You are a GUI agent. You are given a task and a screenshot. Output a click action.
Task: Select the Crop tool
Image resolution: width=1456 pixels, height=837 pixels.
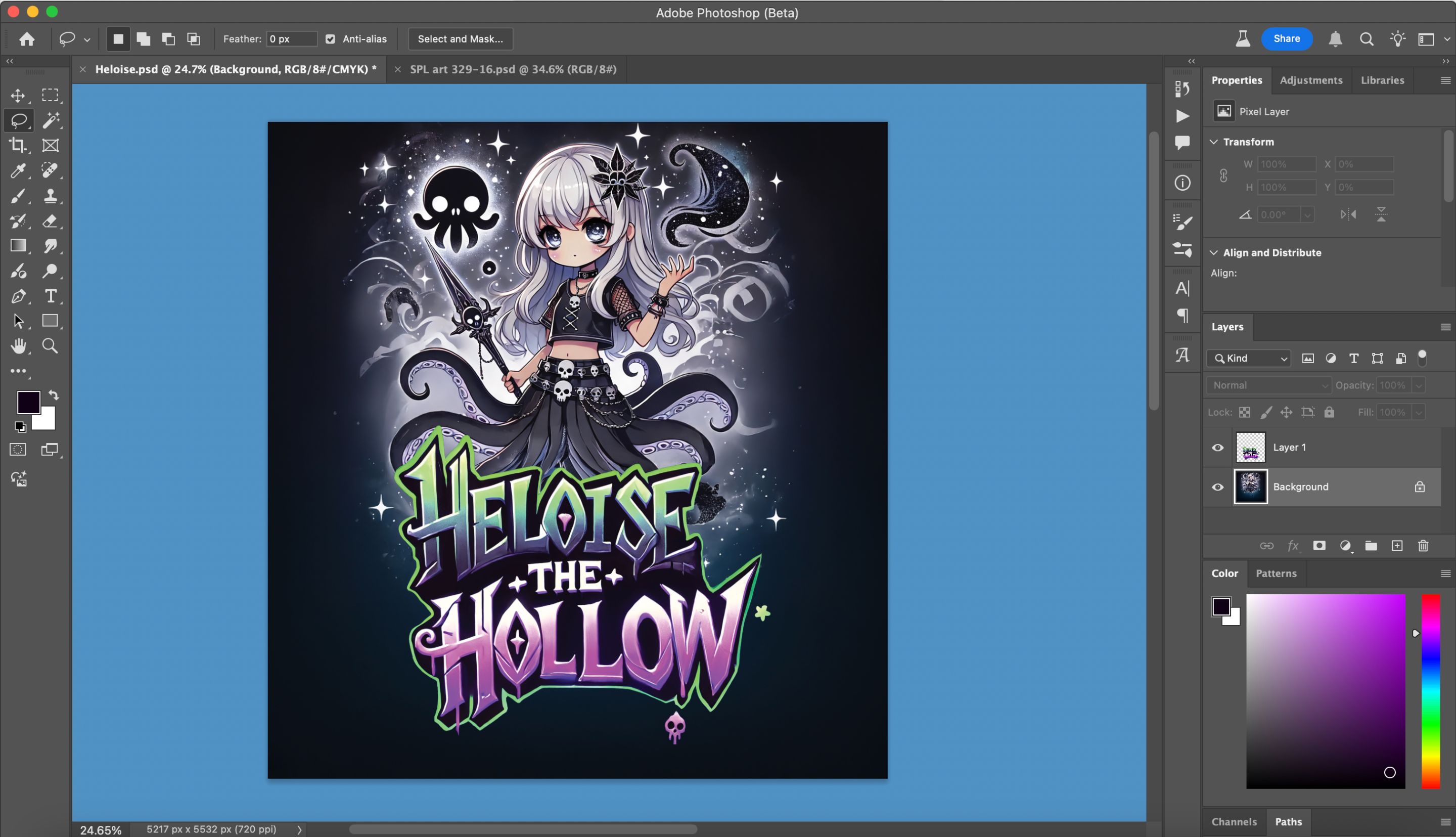(18, 146)
